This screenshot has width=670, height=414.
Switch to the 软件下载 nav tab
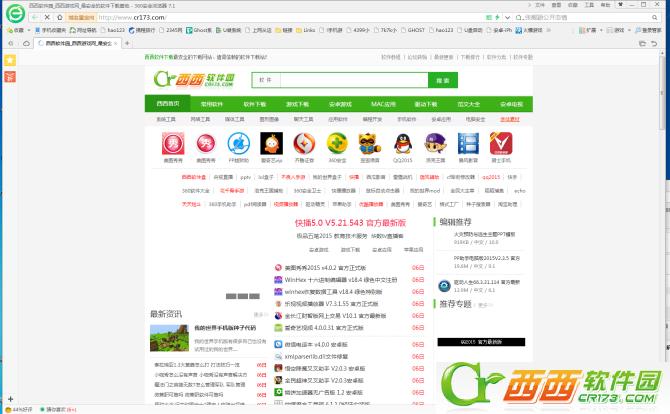pyautogui.click(x=255, y=104)
